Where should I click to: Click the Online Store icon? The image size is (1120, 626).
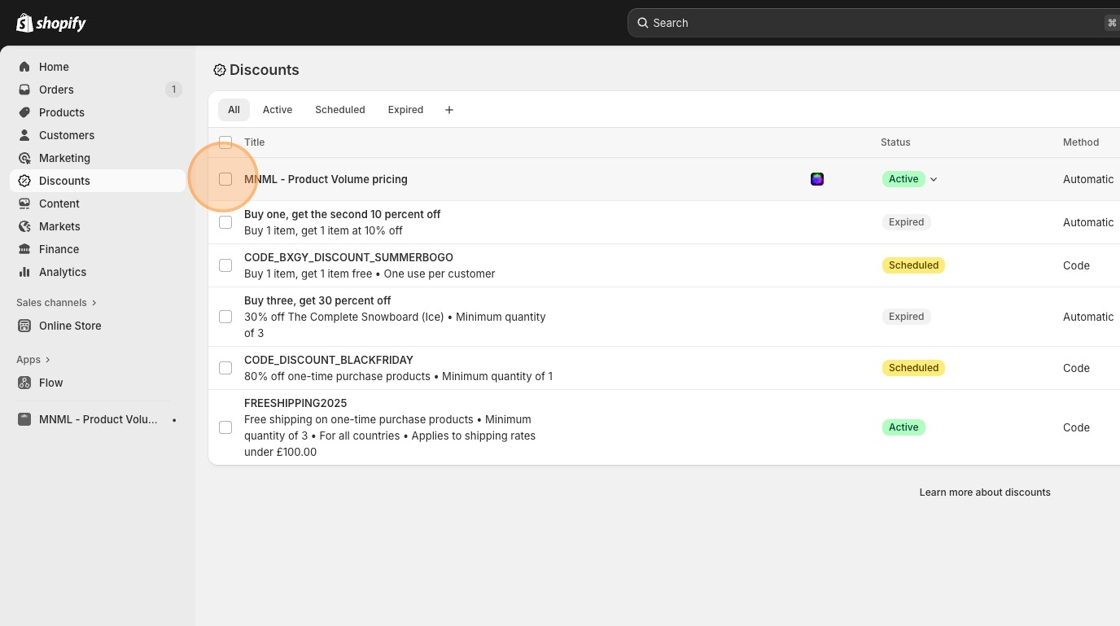[x=25, y=326]
